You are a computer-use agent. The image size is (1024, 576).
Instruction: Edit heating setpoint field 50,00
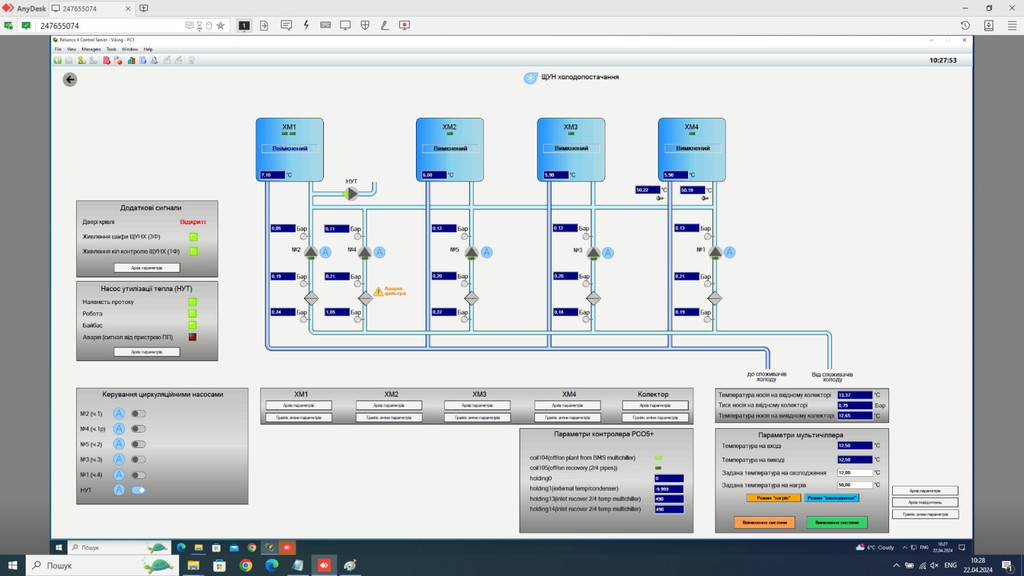coord(855,485)
